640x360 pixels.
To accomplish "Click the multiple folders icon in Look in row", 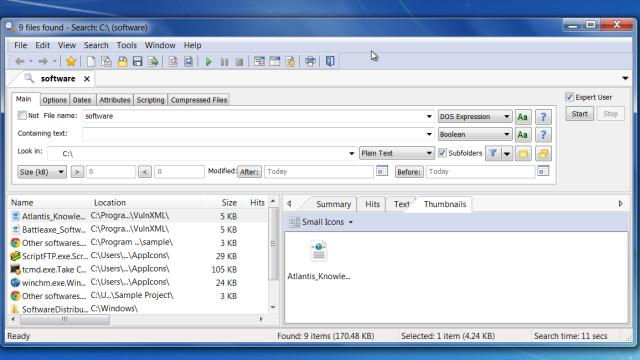I will point(543,153).
